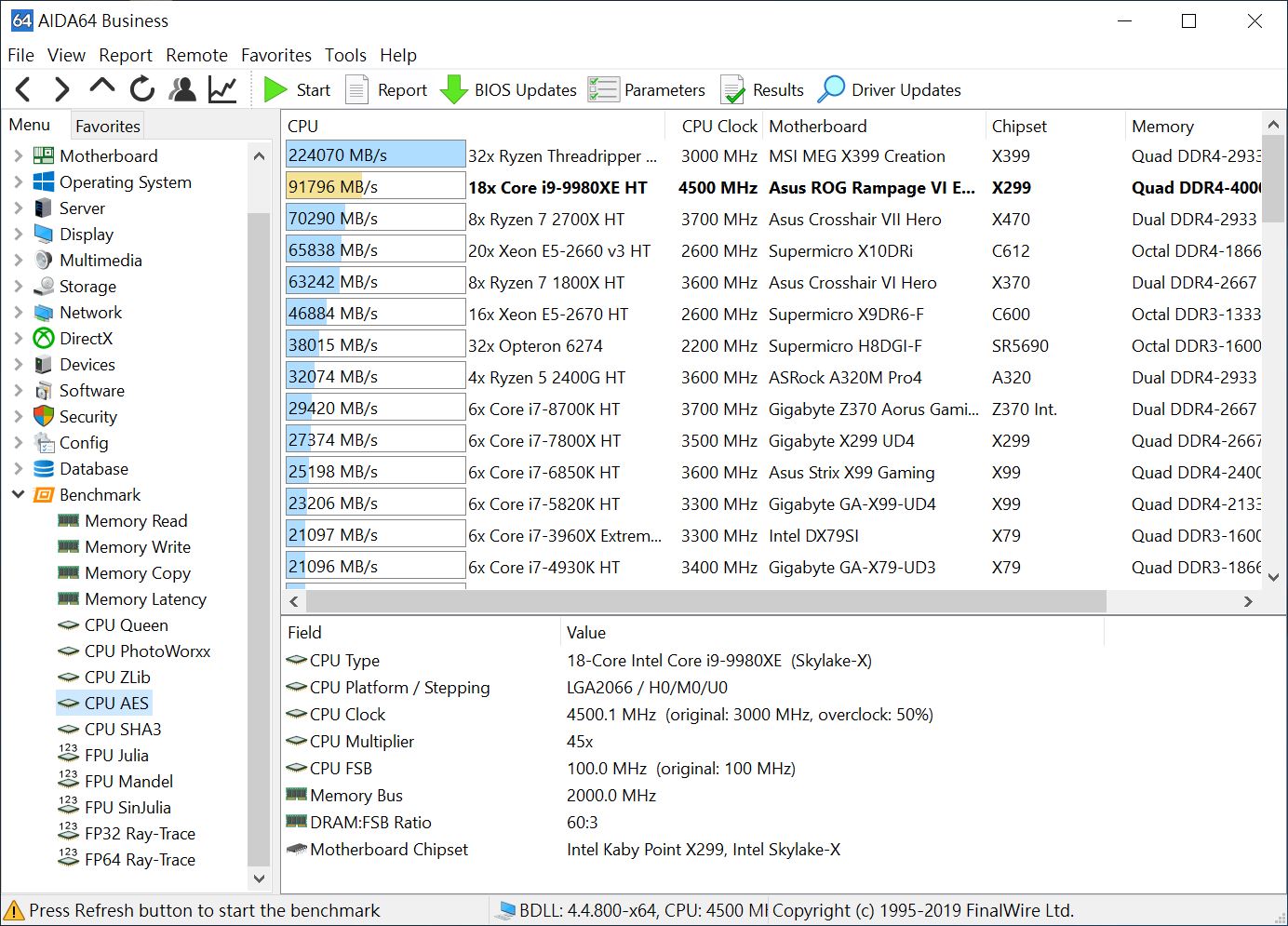Click the green BIOS Updates download icon
The width and height of the screenshot is (1288, 926).
point(453,89)
